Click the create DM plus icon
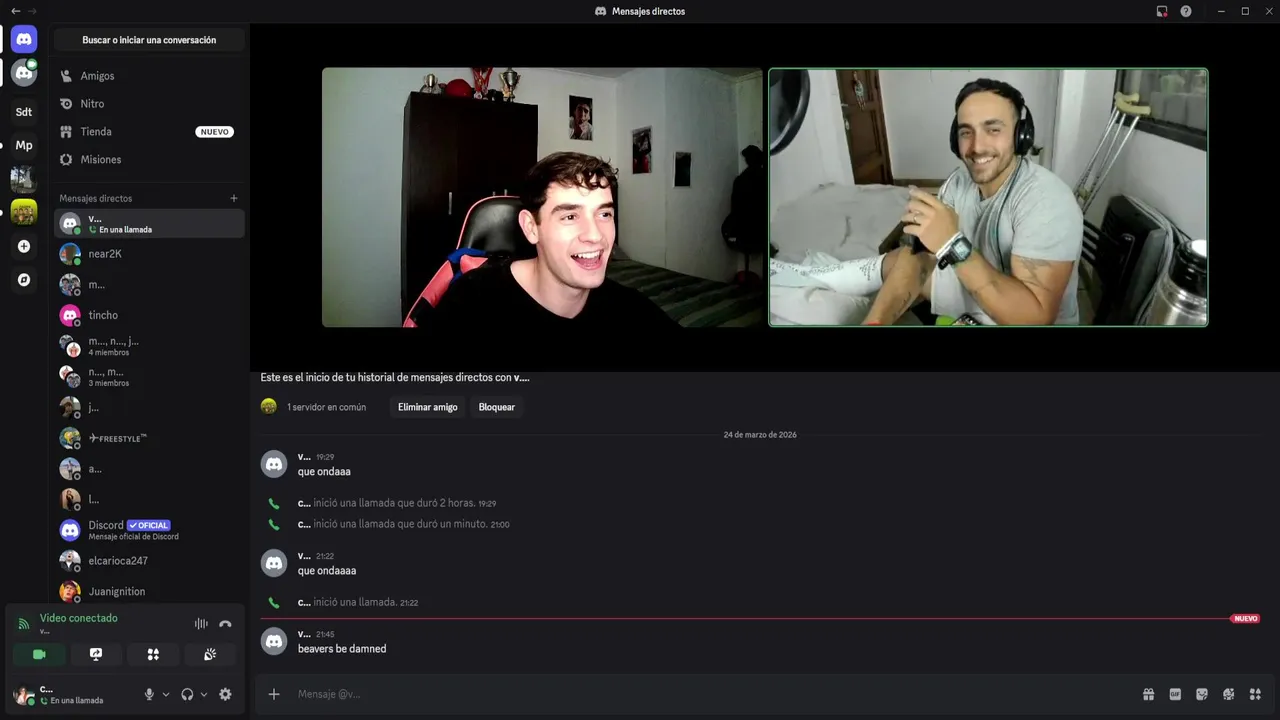This screenshot has height=720, width=1280. 234,198
